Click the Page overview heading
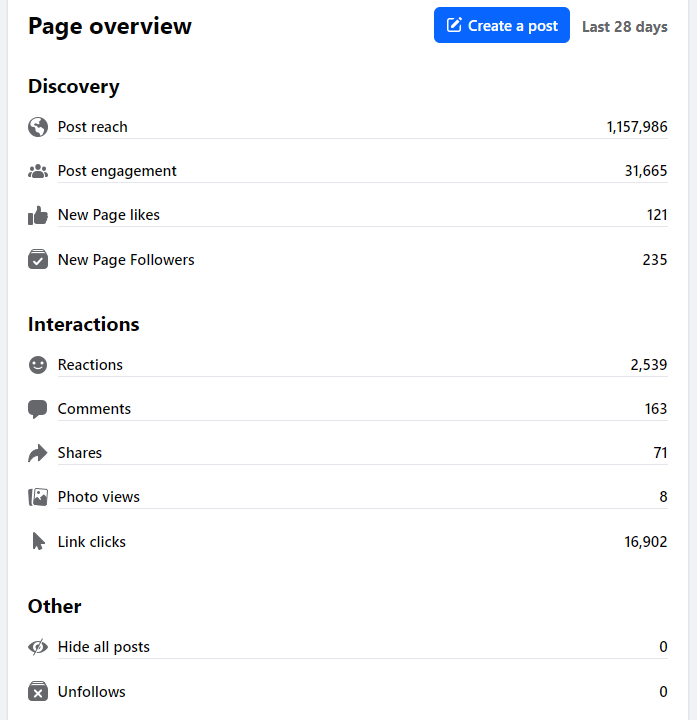This screenshot has width=697, height=720. (110, 26)
